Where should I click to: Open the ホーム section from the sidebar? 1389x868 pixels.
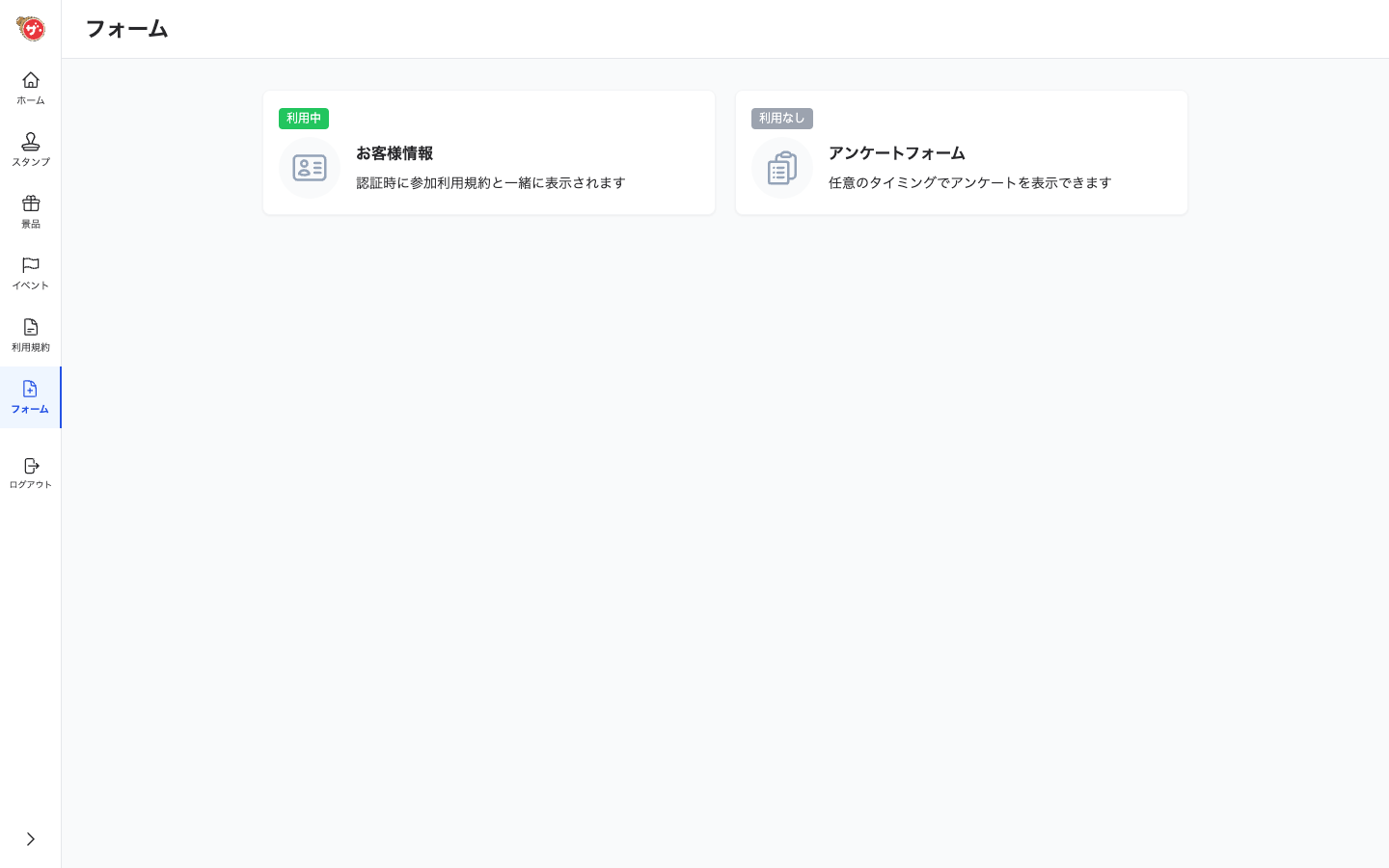pos(30,88)
